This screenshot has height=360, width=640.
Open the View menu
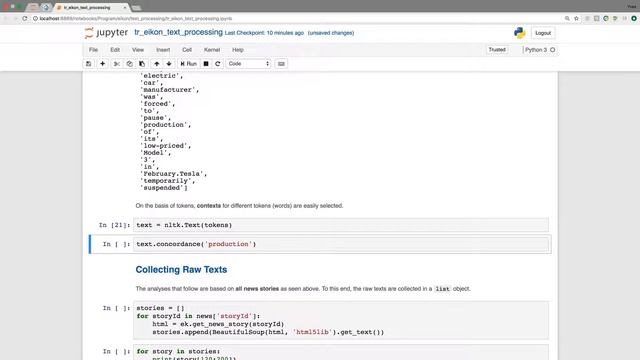[x=138, y=50]
